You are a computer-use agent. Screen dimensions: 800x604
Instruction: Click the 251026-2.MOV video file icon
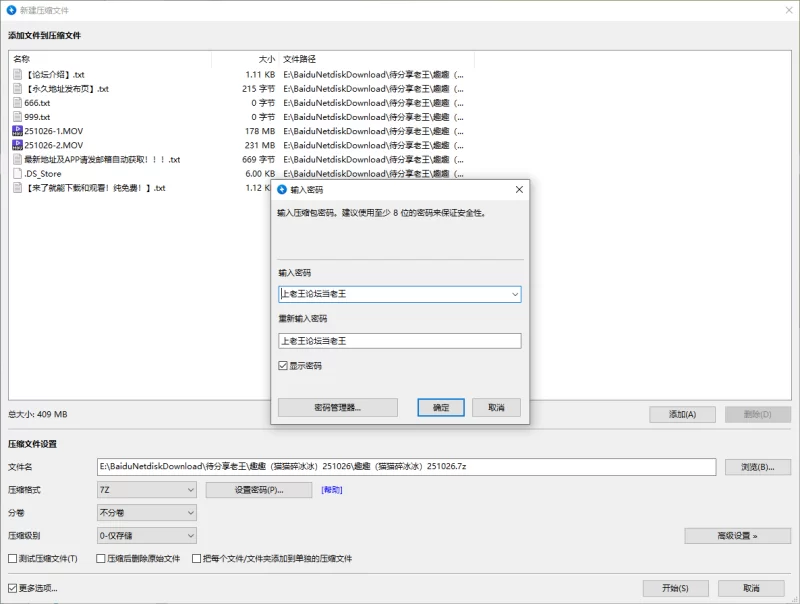pos(16,145)
